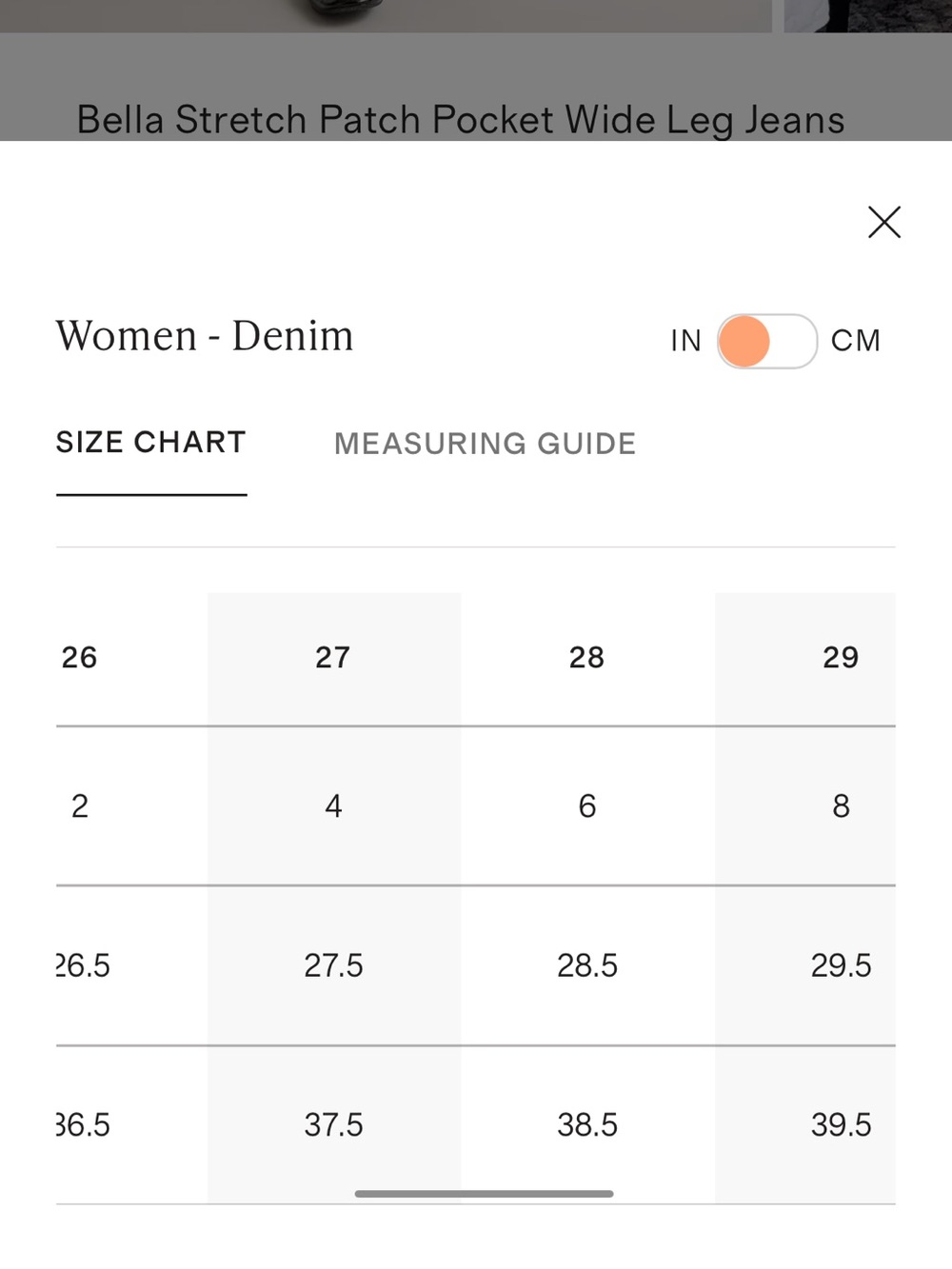Select size 28 column header

coord(587,657)
